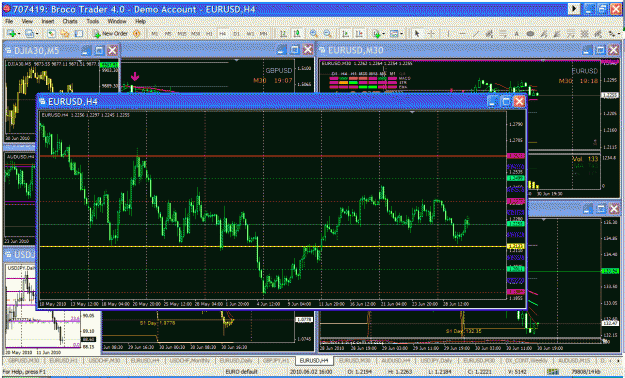Toggle the H4 timeframe button
This screenshot has width=625, height=378.
tap(222, 34)
